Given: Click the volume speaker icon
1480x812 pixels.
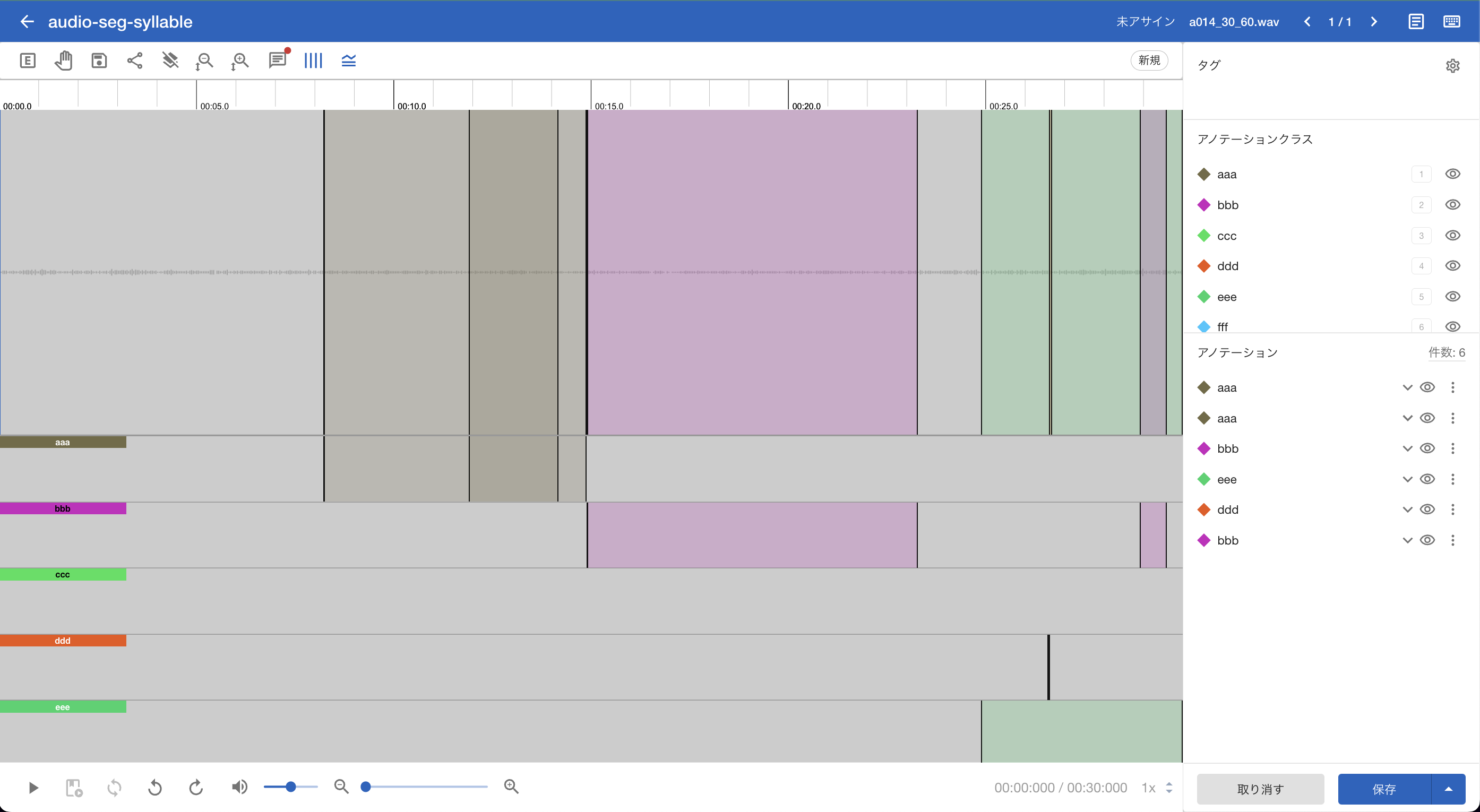Looking at the screenshot, I should point(239,787).
